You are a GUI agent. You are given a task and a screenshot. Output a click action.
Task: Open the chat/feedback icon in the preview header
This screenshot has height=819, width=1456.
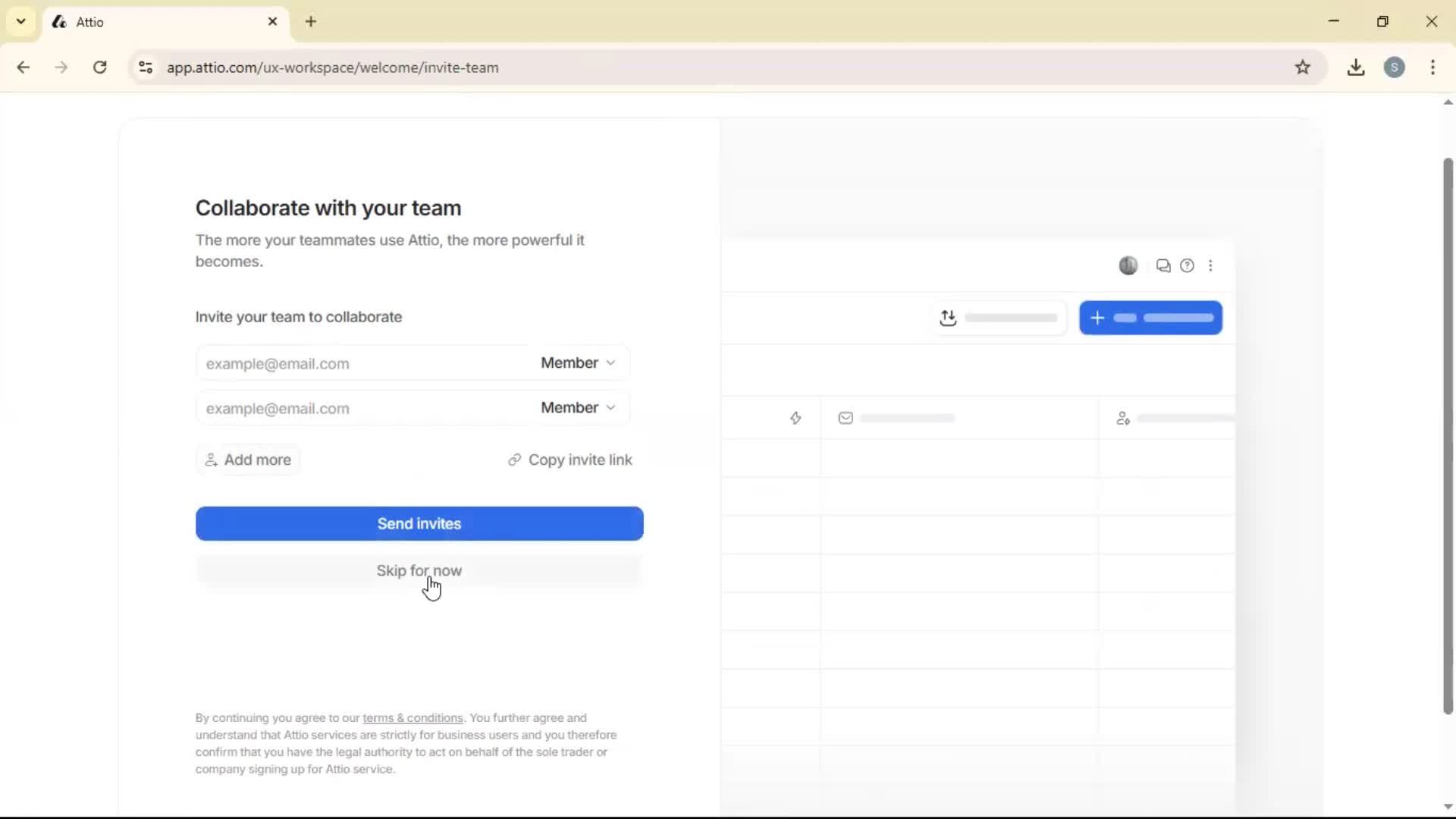(1163, 266)
